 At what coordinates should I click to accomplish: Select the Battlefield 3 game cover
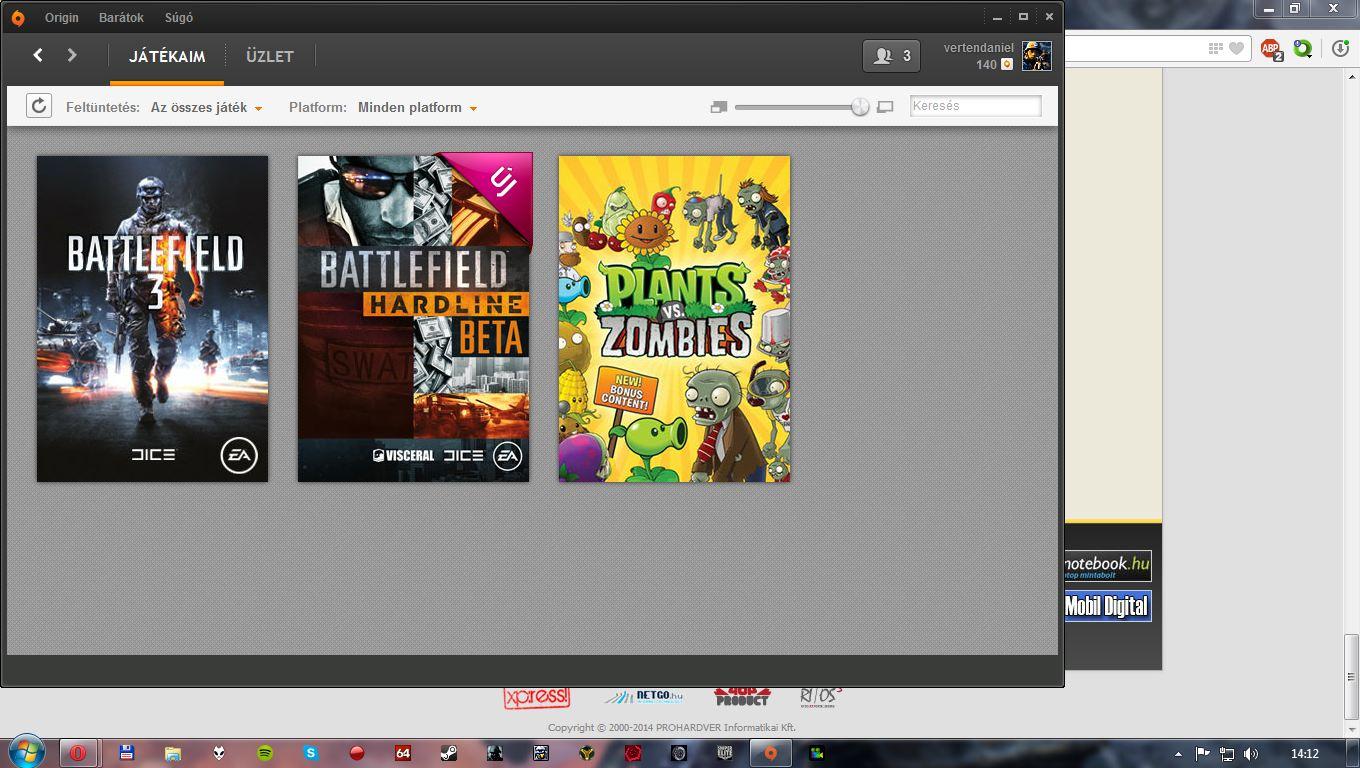coord(153,319)
